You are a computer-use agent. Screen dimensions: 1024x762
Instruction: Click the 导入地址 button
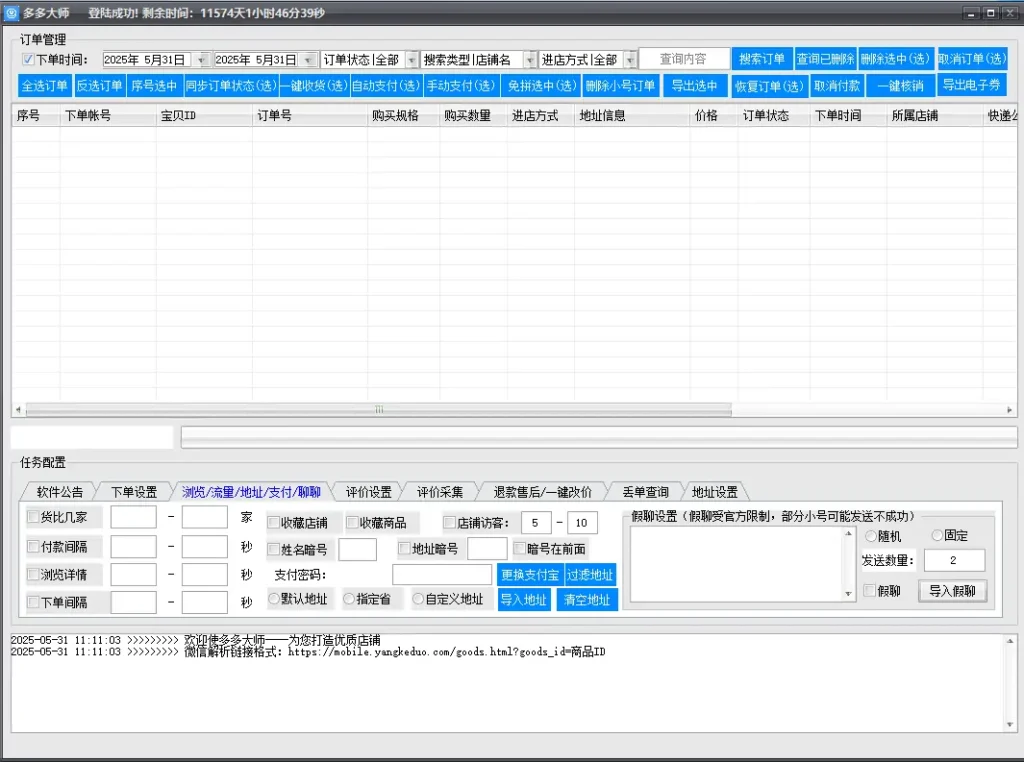tap(524, 599)
